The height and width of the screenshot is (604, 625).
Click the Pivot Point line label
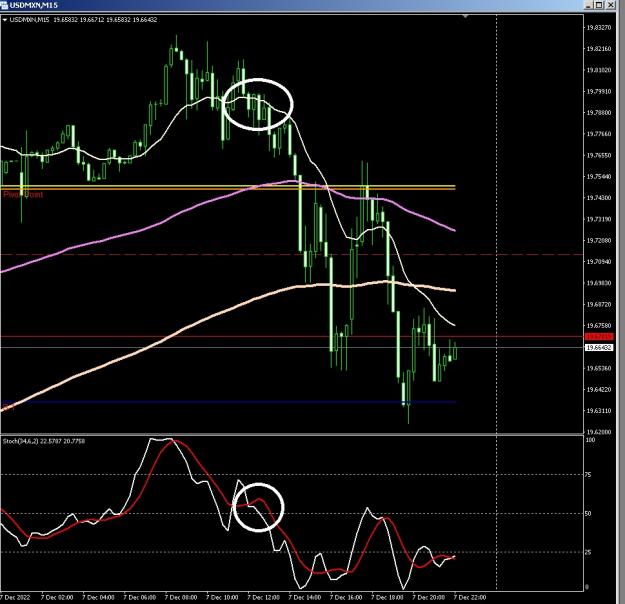tap(23, 195)
